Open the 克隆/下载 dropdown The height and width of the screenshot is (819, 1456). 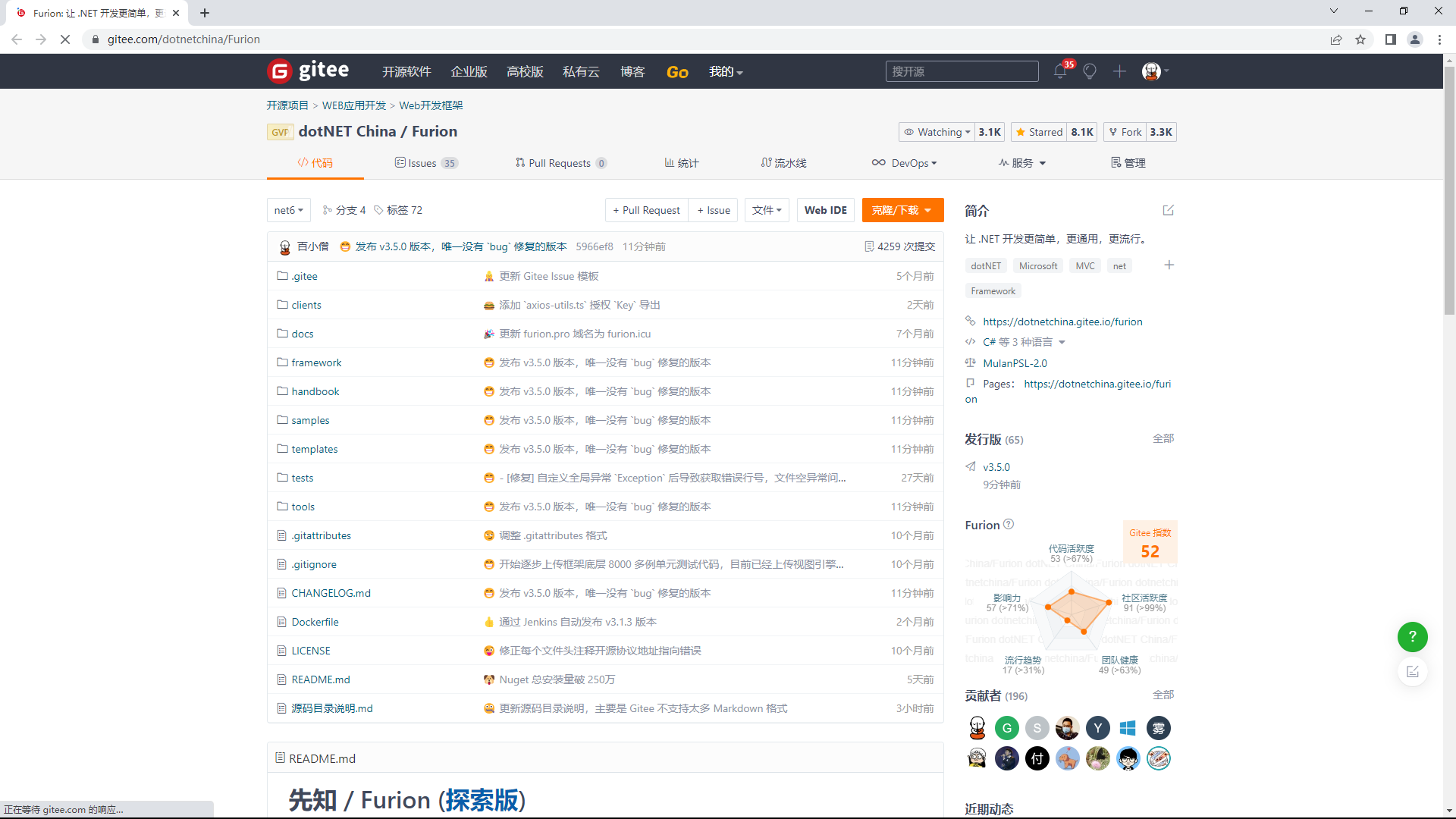coord(902,210)
